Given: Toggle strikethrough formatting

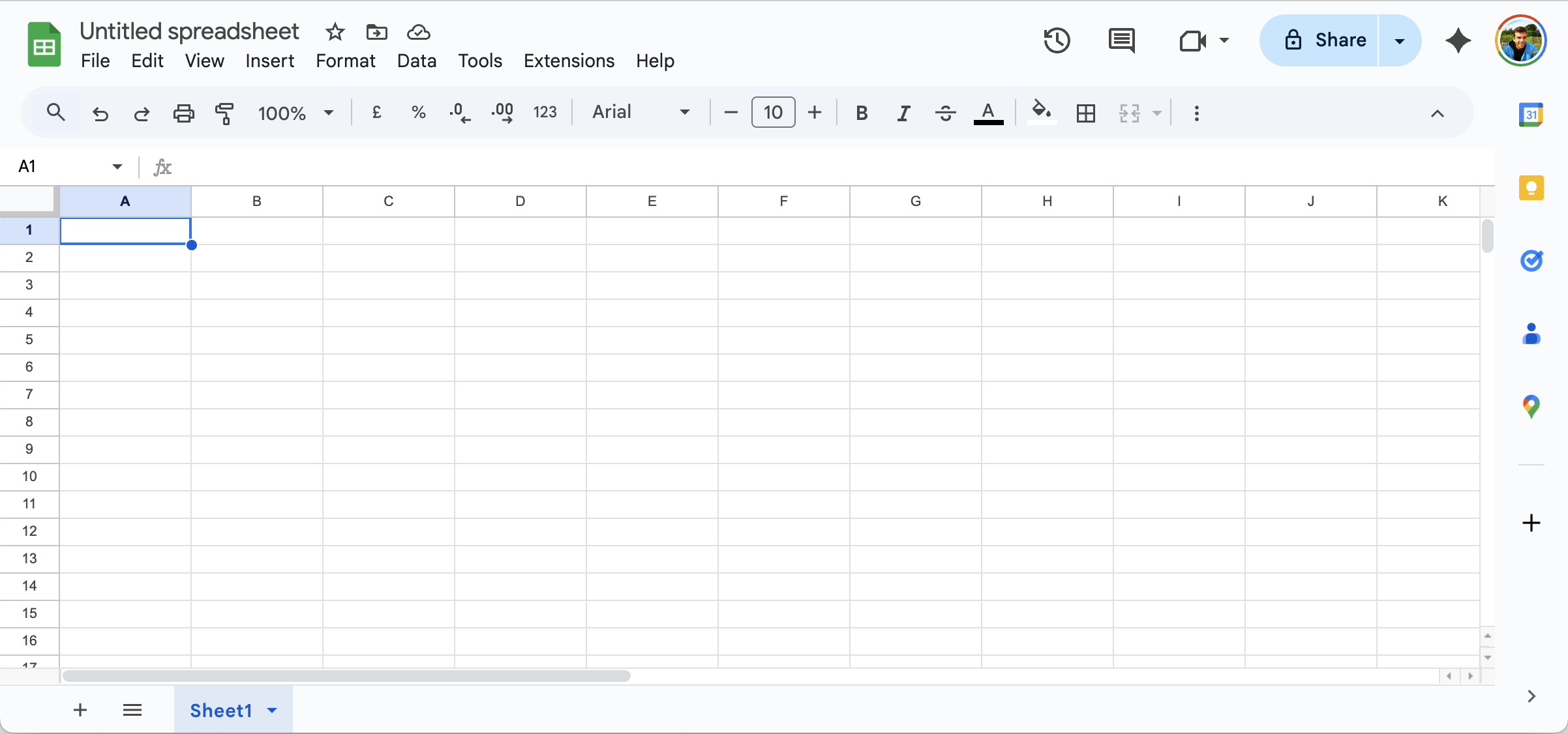Looking at the screenshot, I should (x=945, y=113).
